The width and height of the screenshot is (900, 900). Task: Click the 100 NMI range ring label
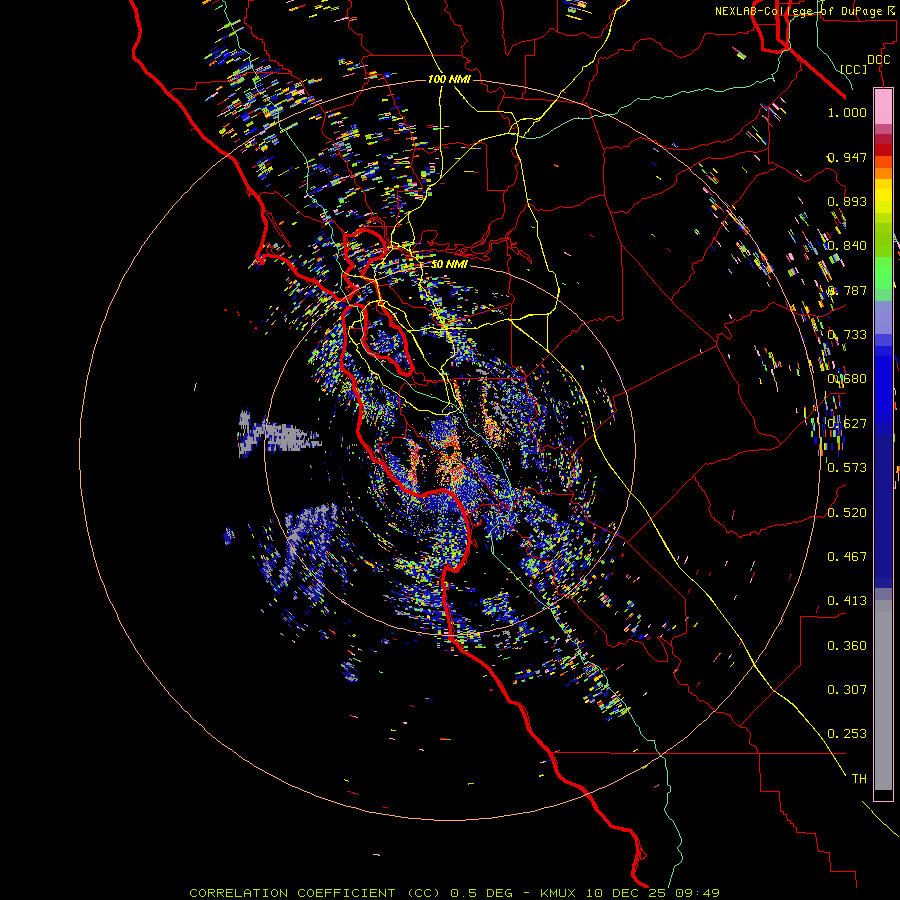[x=449, y=79]
